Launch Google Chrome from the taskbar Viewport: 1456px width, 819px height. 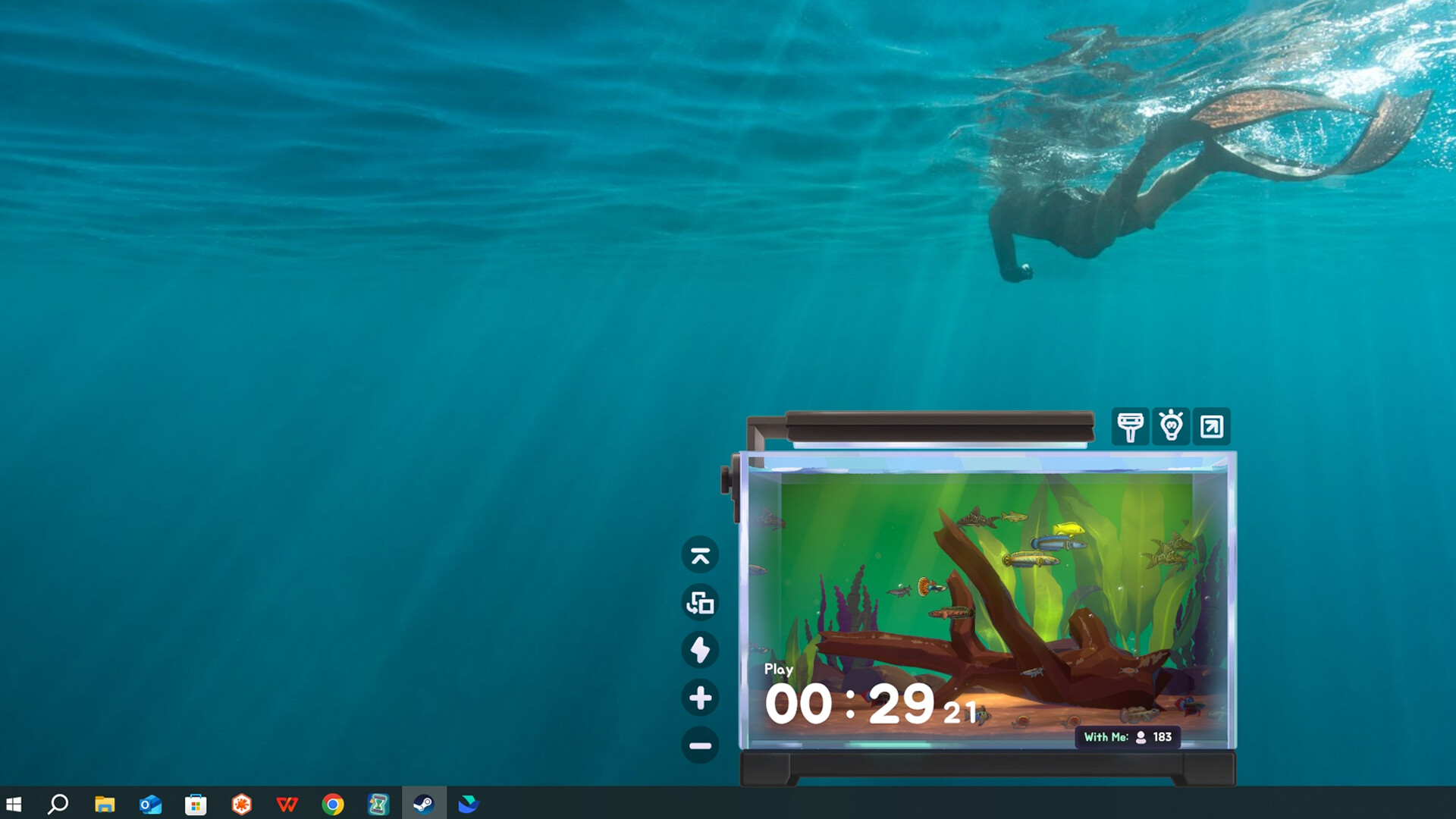332,804
